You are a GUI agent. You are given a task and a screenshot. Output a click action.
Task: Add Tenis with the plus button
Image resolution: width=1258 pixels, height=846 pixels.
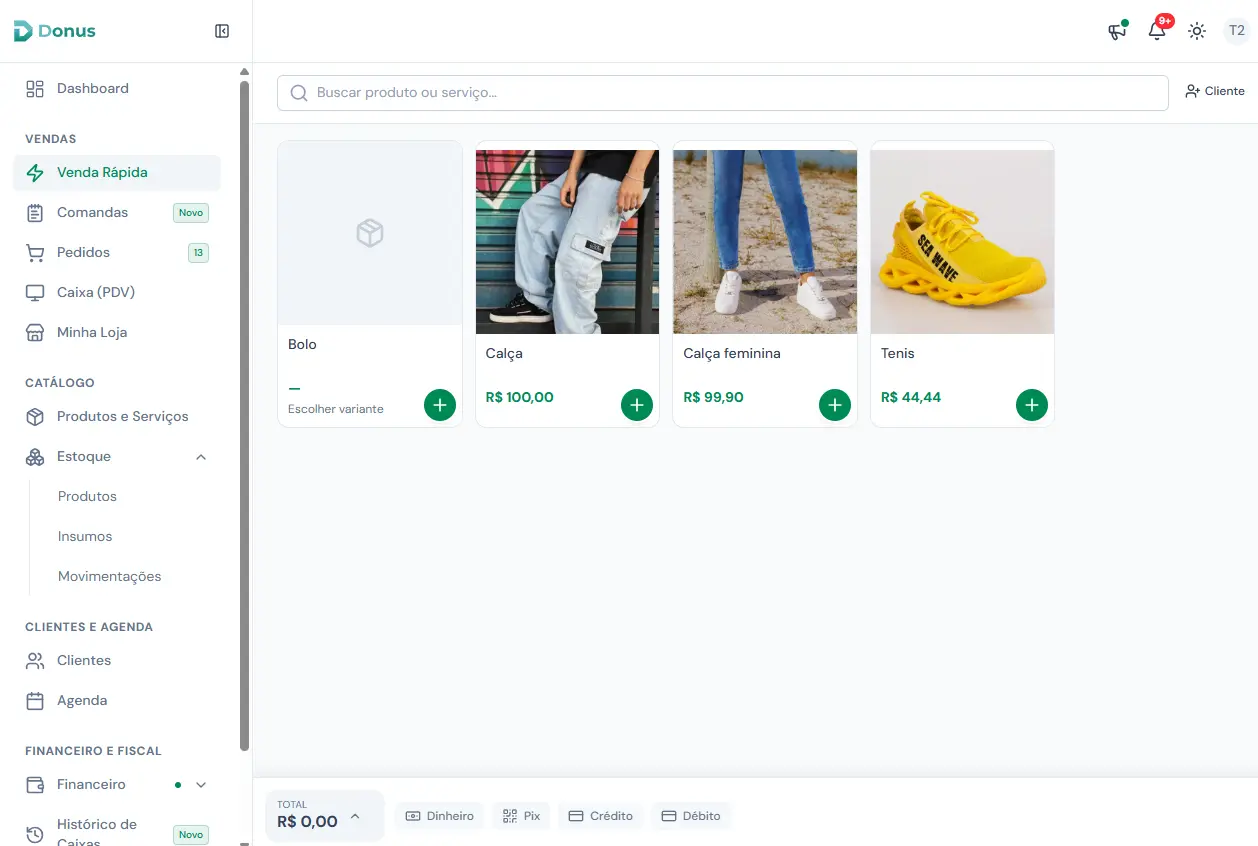pyautogui.click(x=1032, y=405)
